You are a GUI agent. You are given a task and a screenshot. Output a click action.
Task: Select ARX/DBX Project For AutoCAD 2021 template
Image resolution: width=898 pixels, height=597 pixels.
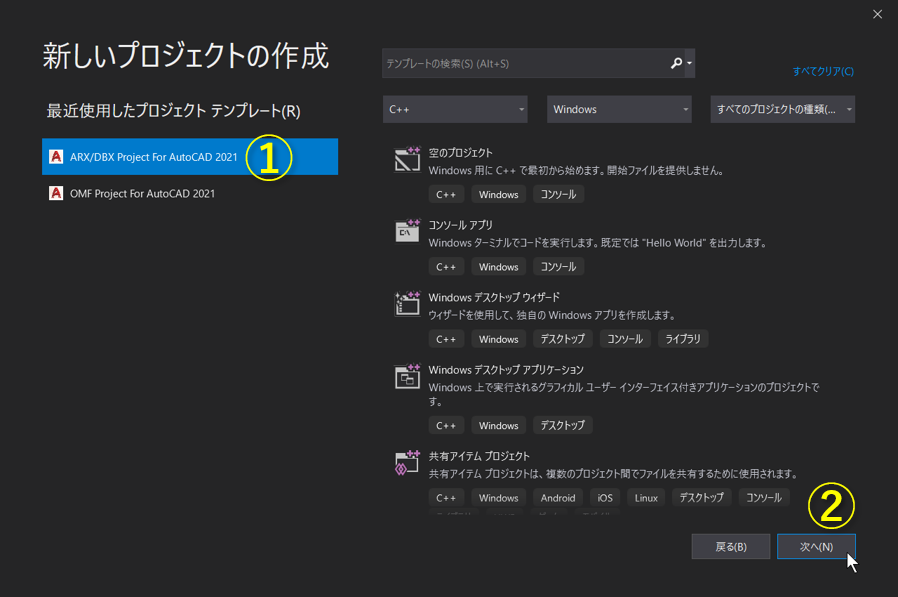pyautogui.click(x=190, y=156)
